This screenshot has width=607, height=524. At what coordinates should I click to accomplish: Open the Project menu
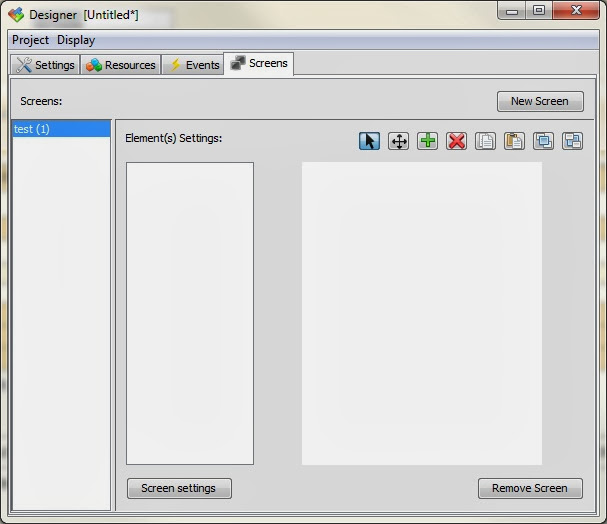(30, 40)
